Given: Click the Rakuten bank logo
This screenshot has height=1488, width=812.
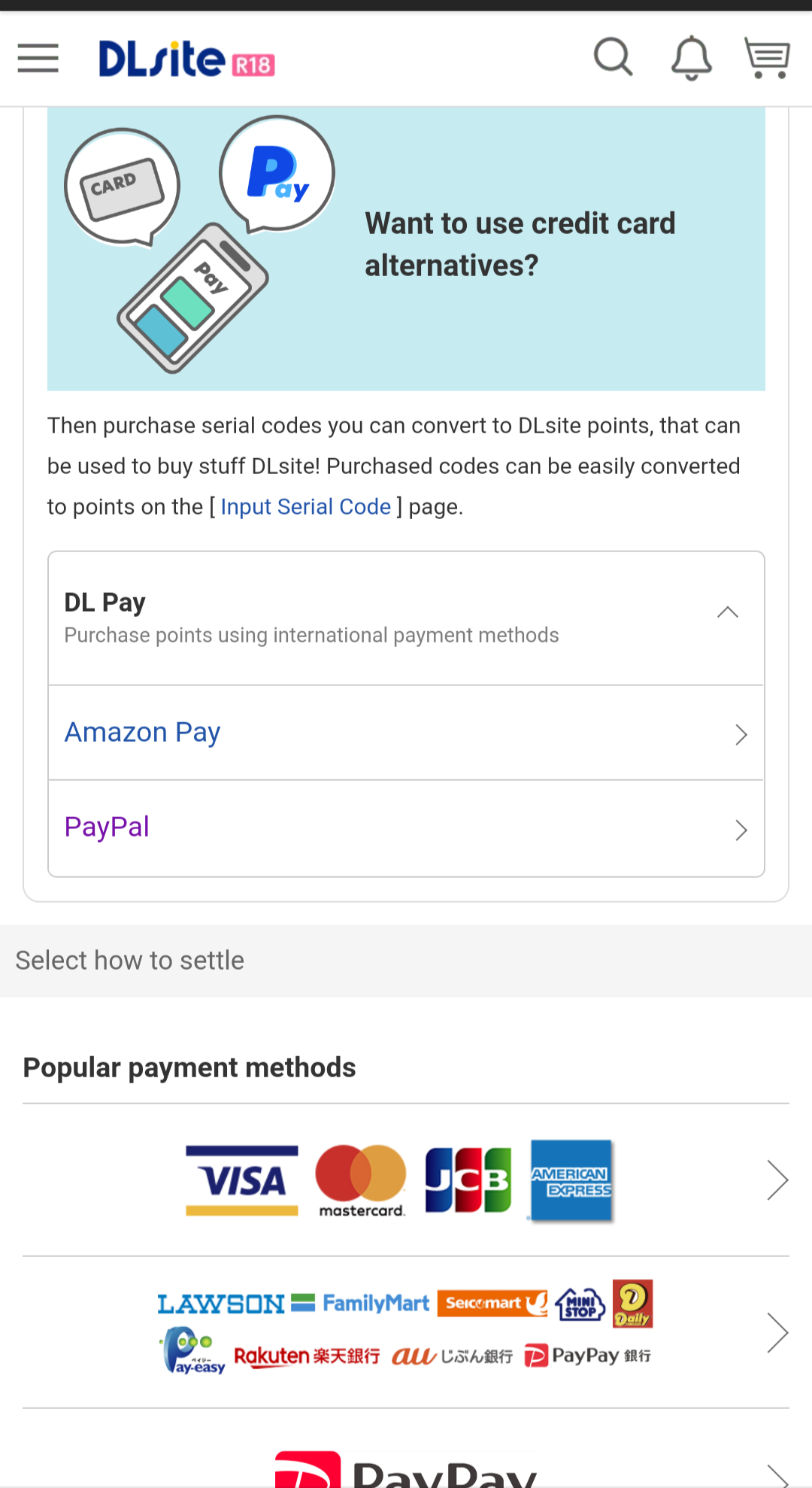Looking at the screenshot, I should tap(307, 1356).
